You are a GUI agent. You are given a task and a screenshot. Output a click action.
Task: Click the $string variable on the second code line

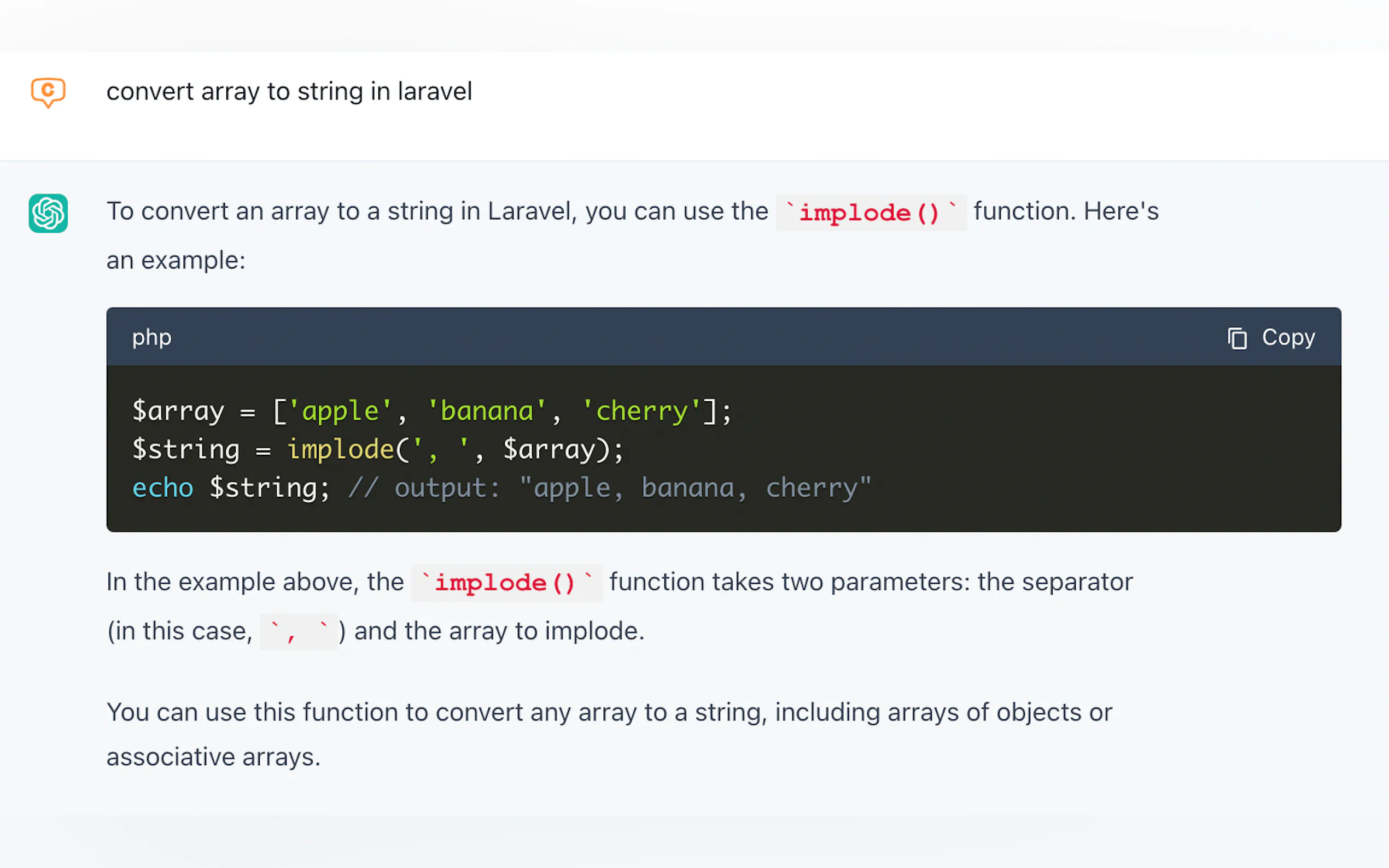[185, 449]
